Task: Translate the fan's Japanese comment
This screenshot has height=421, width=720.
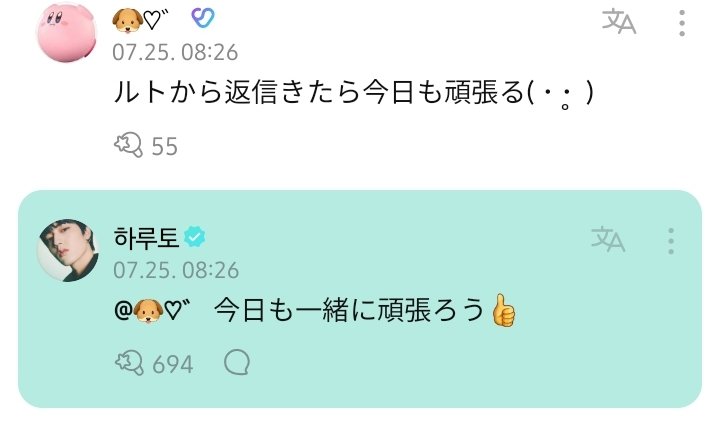Action: pos(619,22)
